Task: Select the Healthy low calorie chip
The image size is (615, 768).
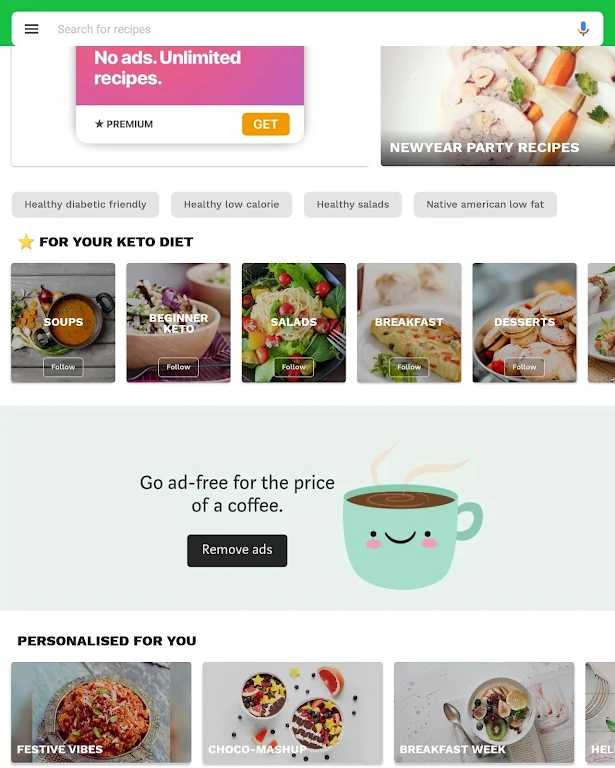Action: point(232,205)
